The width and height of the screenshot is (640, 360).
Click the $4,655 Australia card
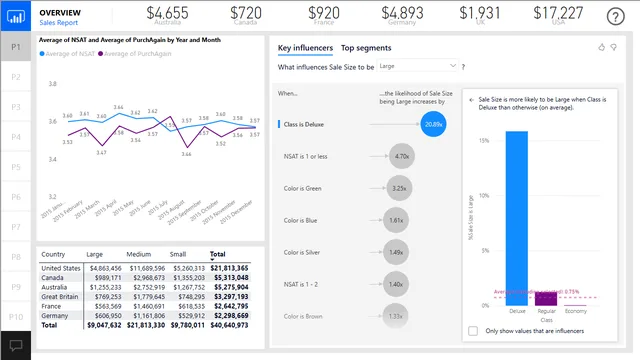click(x=167, y=16)
